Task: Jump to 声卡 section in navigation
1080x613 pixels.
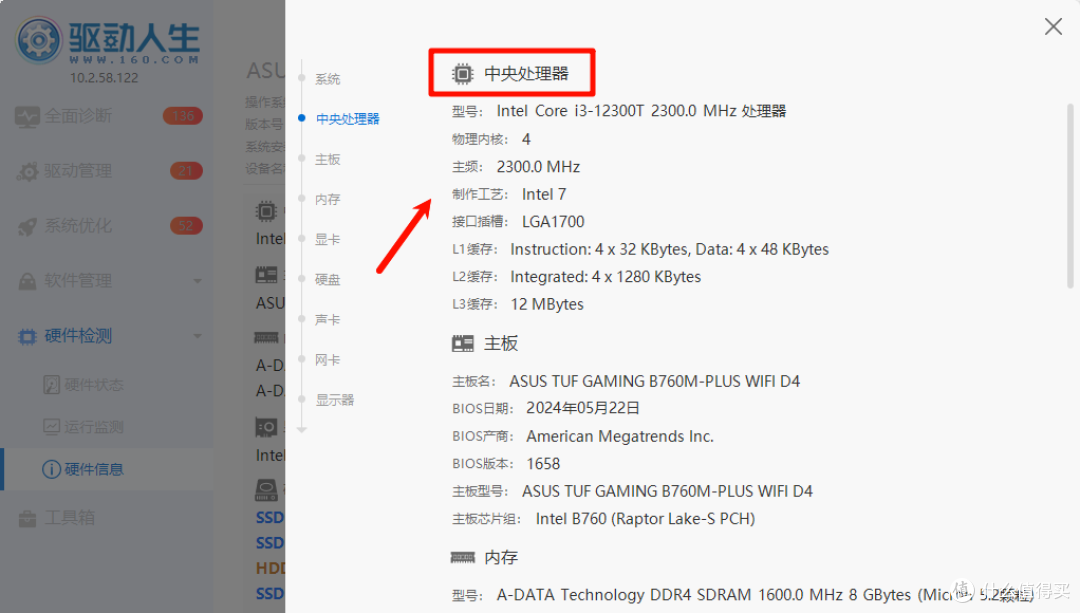Action: point(328,320)
